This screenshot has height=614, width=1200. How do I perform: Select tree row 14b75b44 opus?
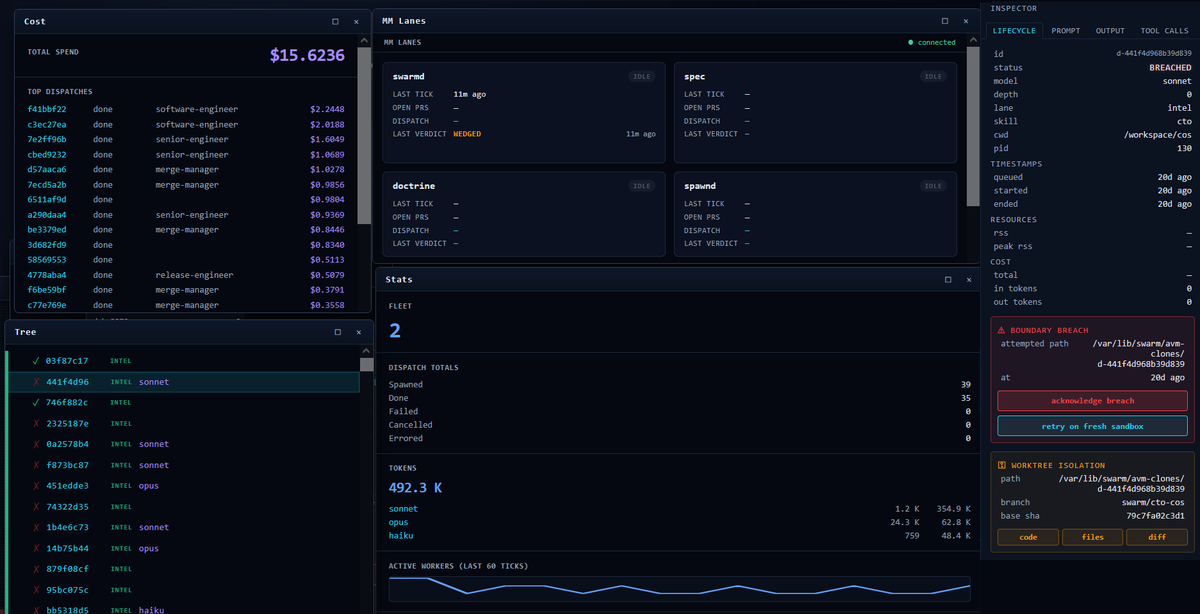[x=183, y=548]
